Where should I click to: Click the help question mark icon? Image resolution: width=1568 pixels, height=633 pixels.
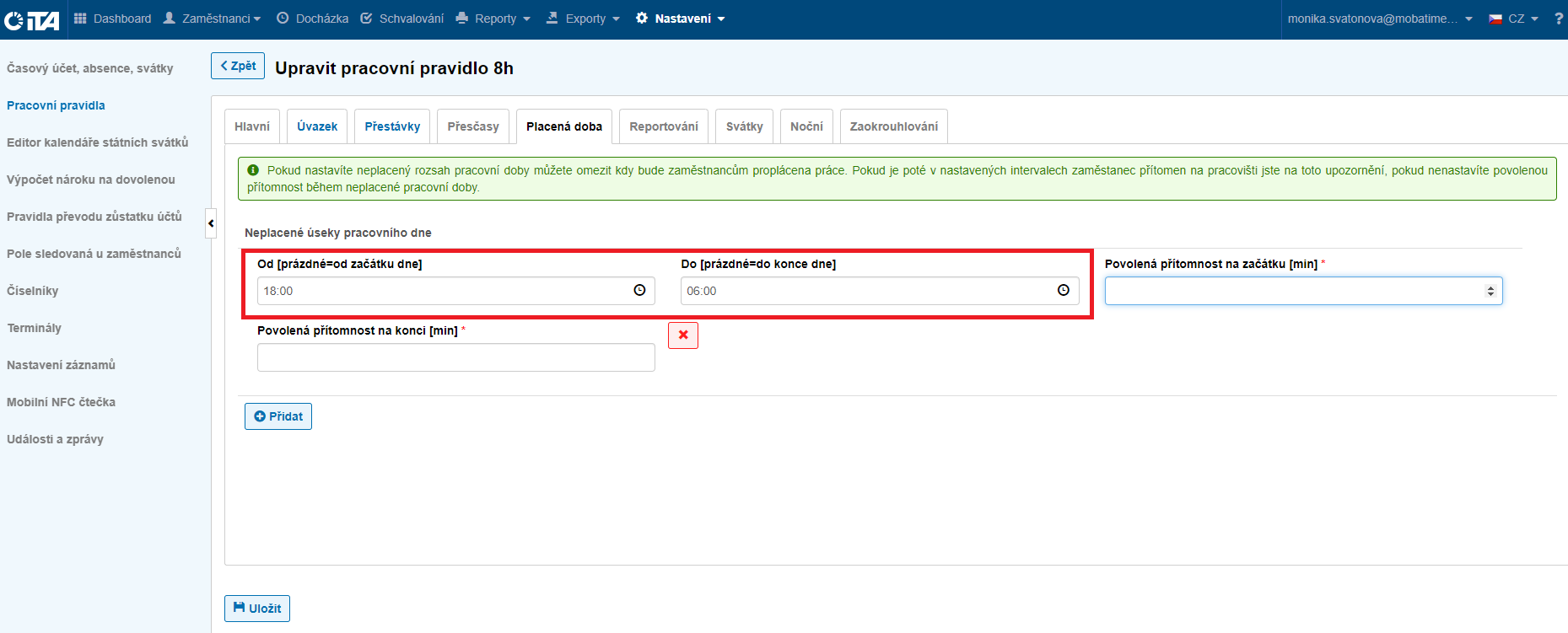[1558, 19]
